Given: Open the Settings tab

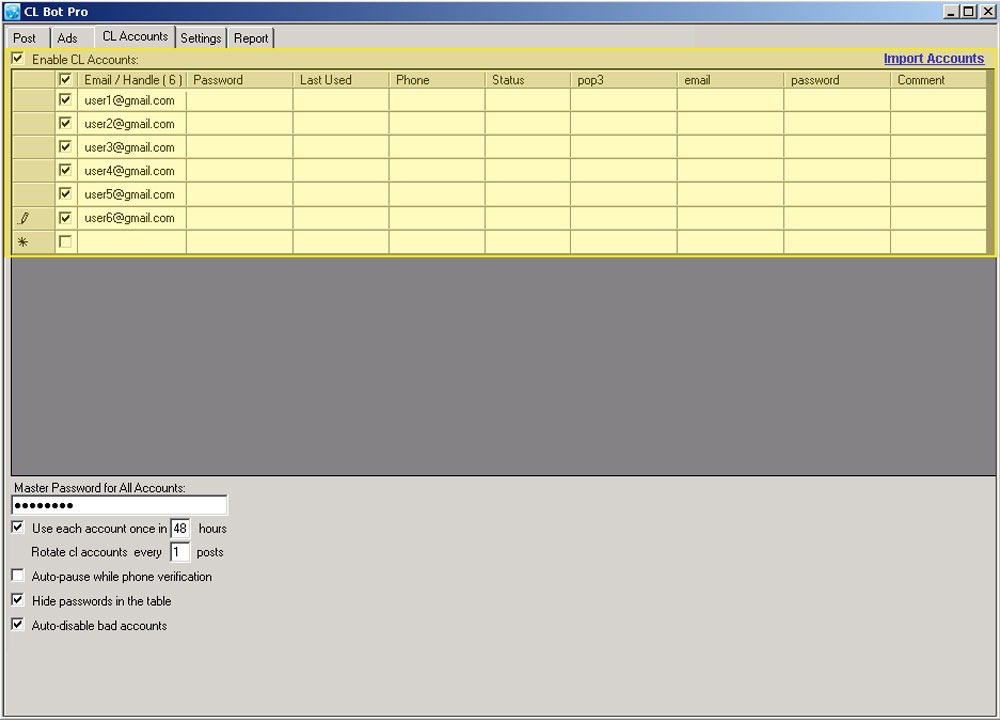Looking at the screenshot, I should point(201,38).
